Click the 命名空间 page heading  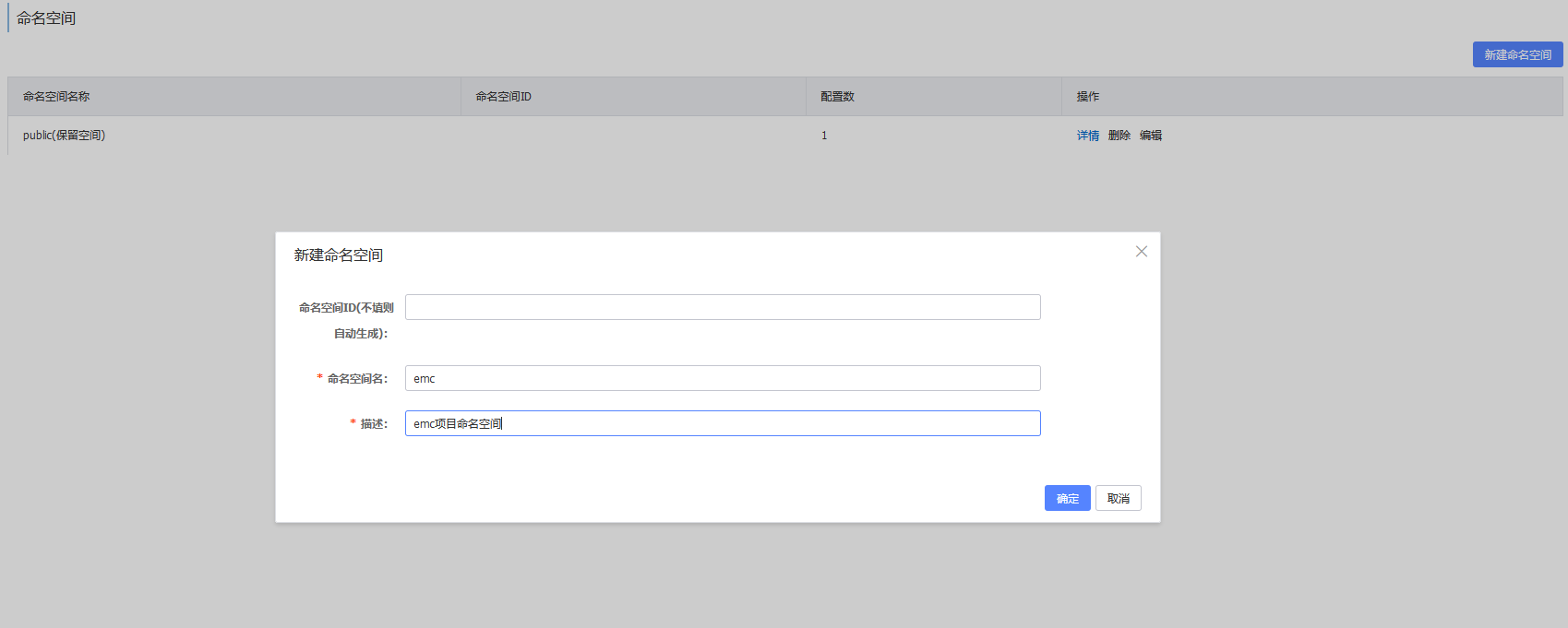point(46,18)
